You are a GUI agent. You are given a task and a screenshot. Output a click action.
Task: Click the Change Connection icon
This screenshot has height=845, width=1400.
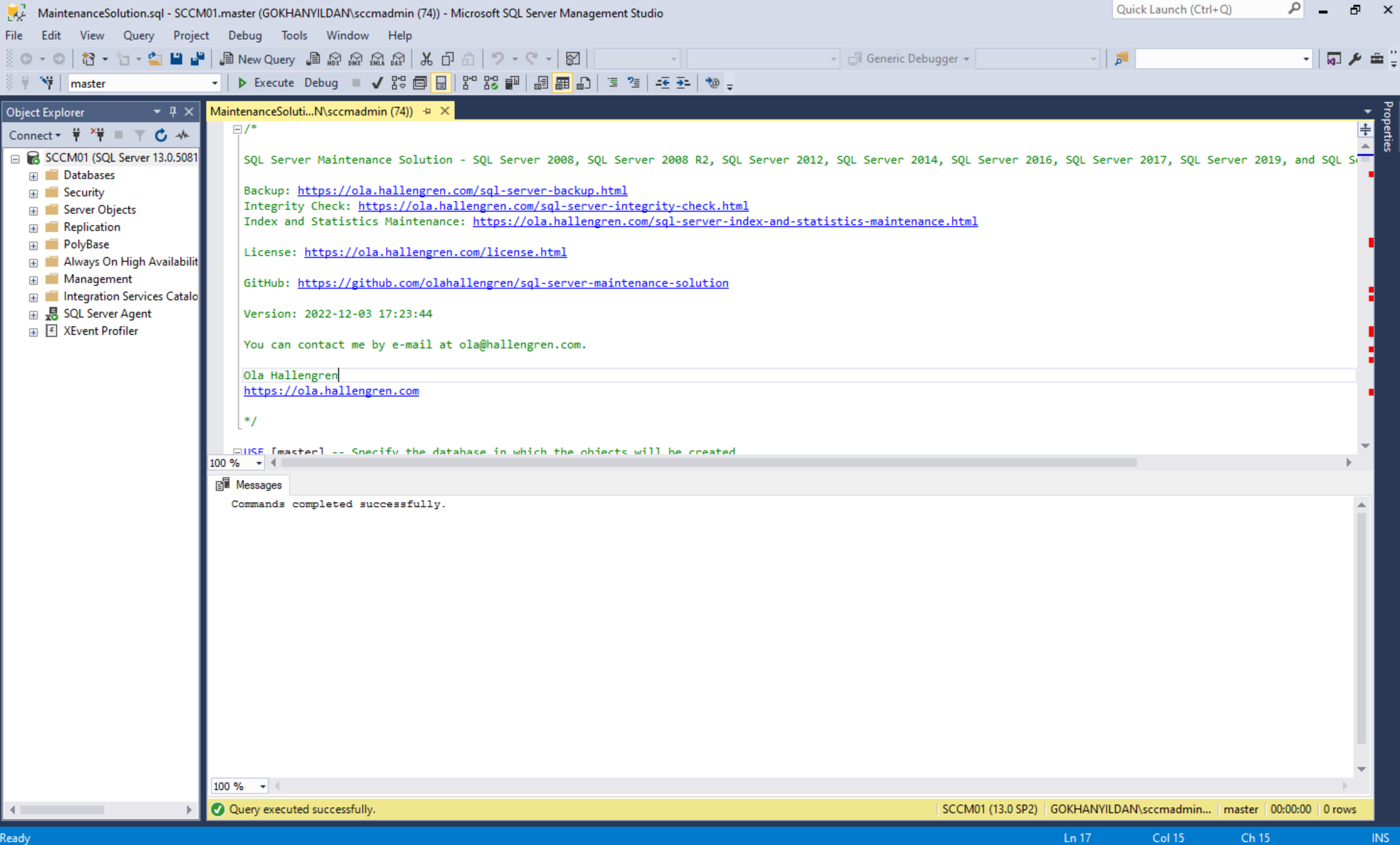47,83
